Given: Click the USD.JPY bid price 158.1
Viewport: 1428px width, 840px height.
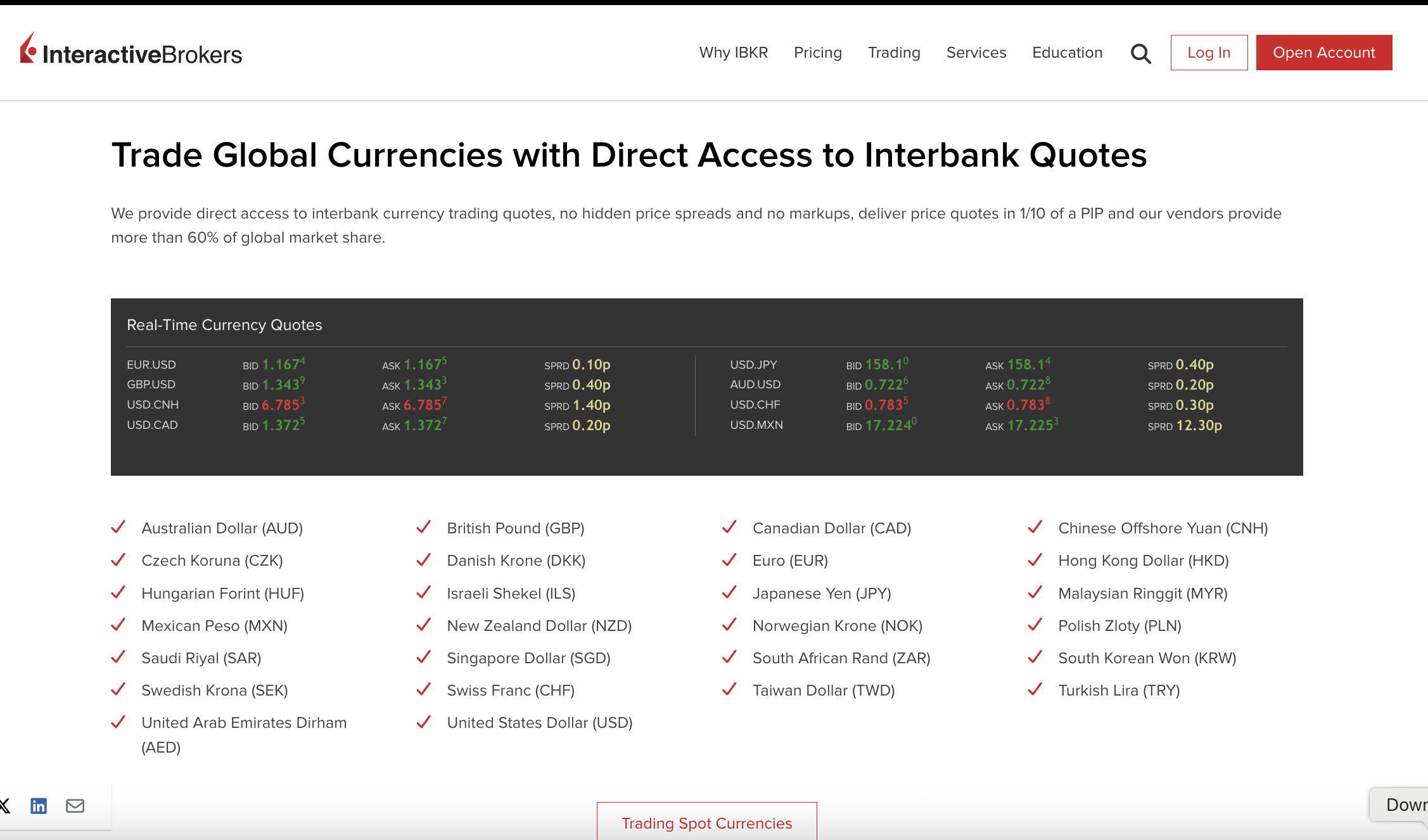Looking at the screenshot, I should (x=887, y=364).
